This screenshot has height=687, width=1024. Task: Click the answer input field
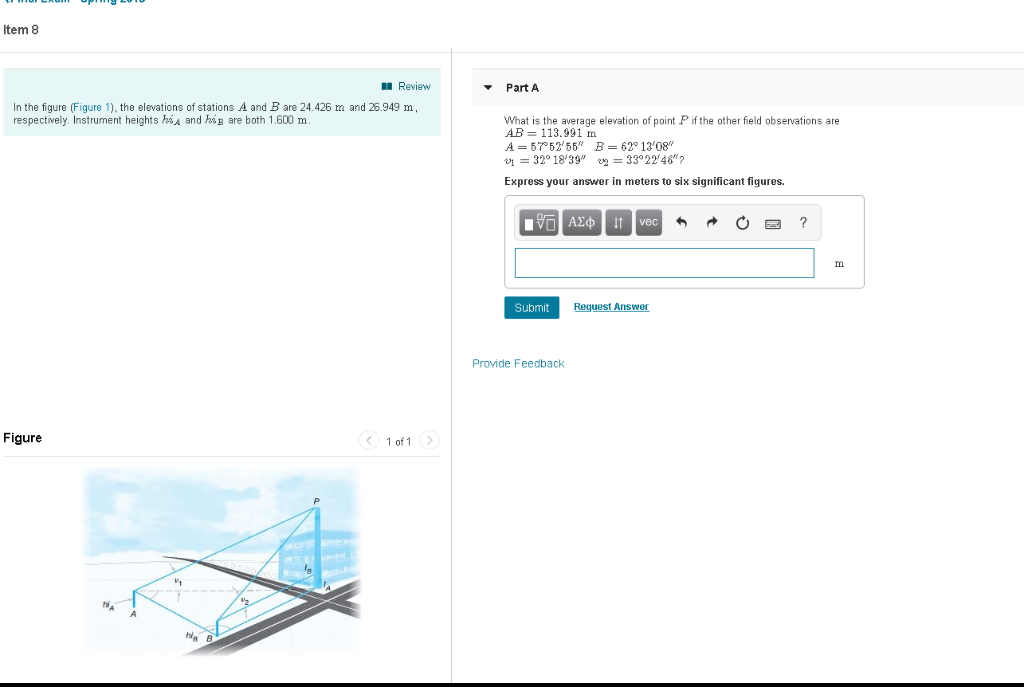[x=664, y=263]
